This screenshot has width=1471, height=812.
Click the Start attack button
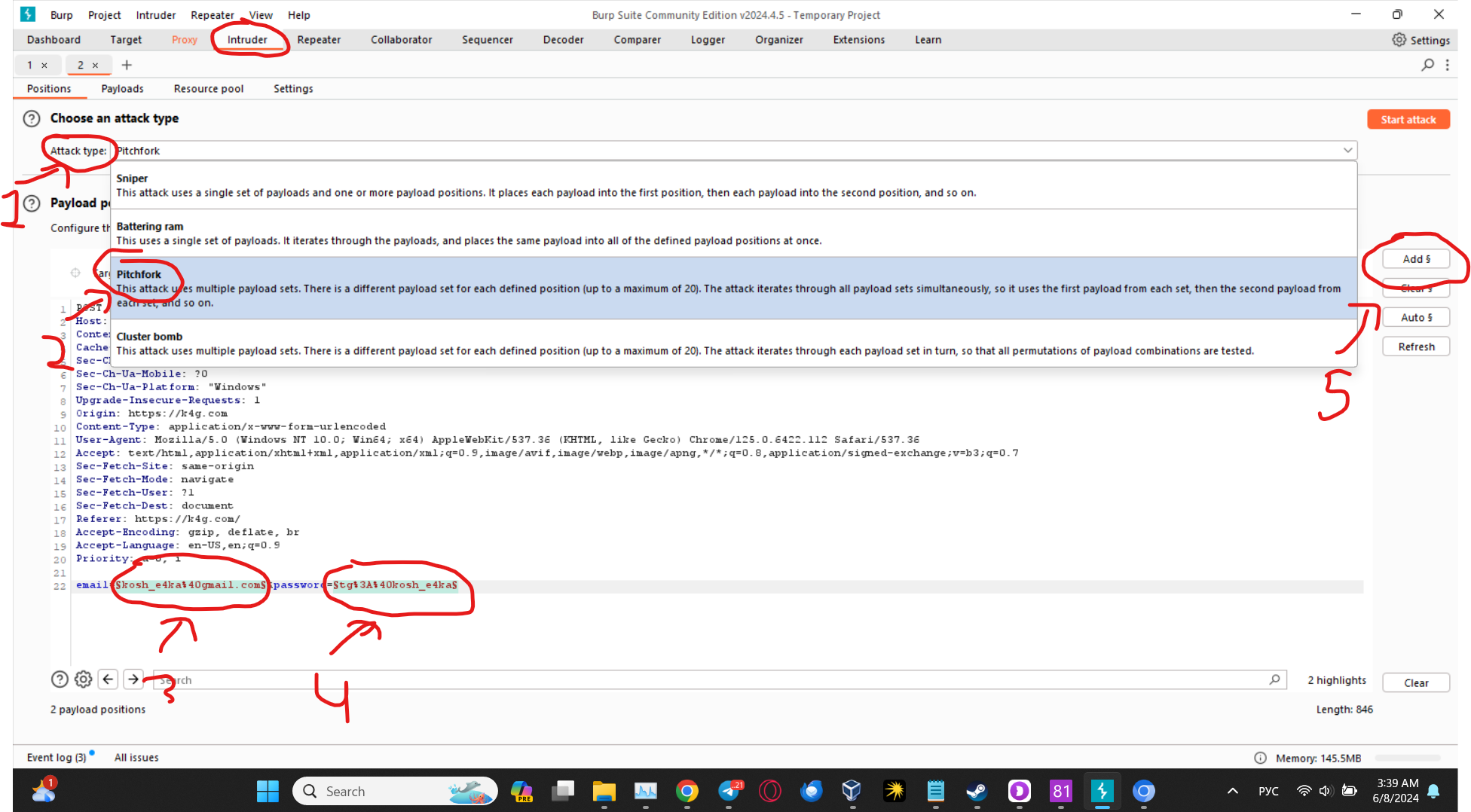click(x=1408, y=120)
